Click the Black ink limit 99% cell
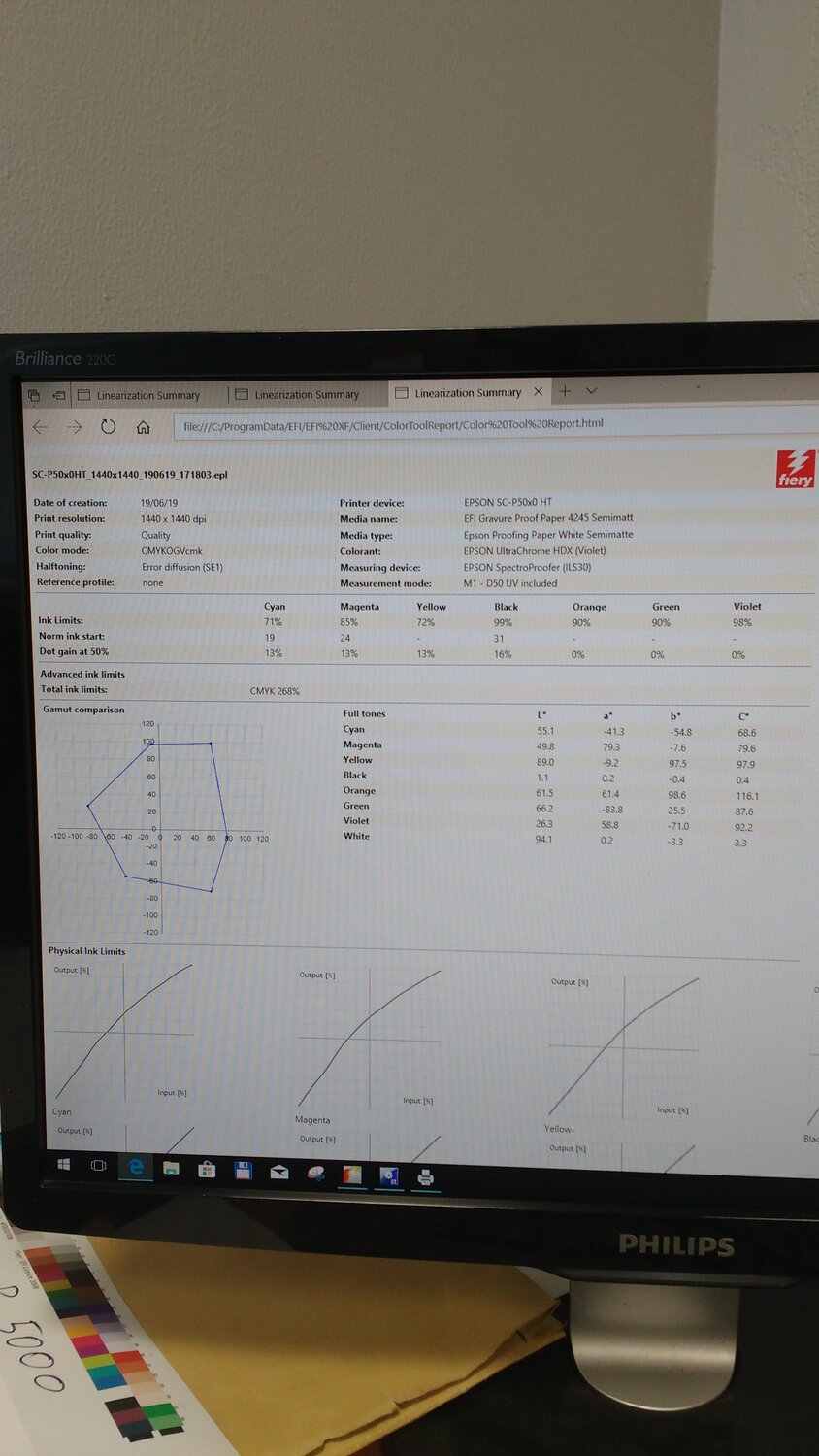 503,622
